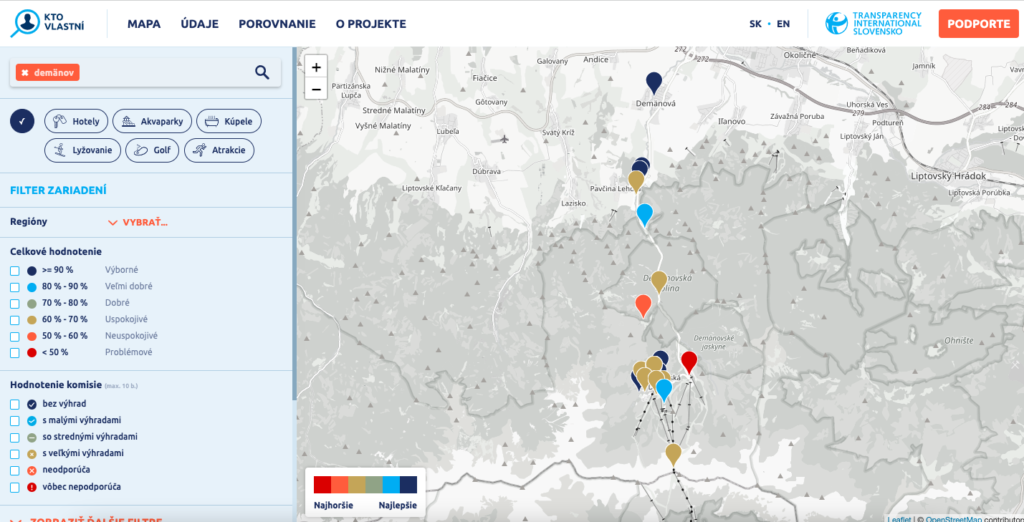Check the < 50 % Problémové rating
This screenshot has width=1024, height=522.
[15, 352]
